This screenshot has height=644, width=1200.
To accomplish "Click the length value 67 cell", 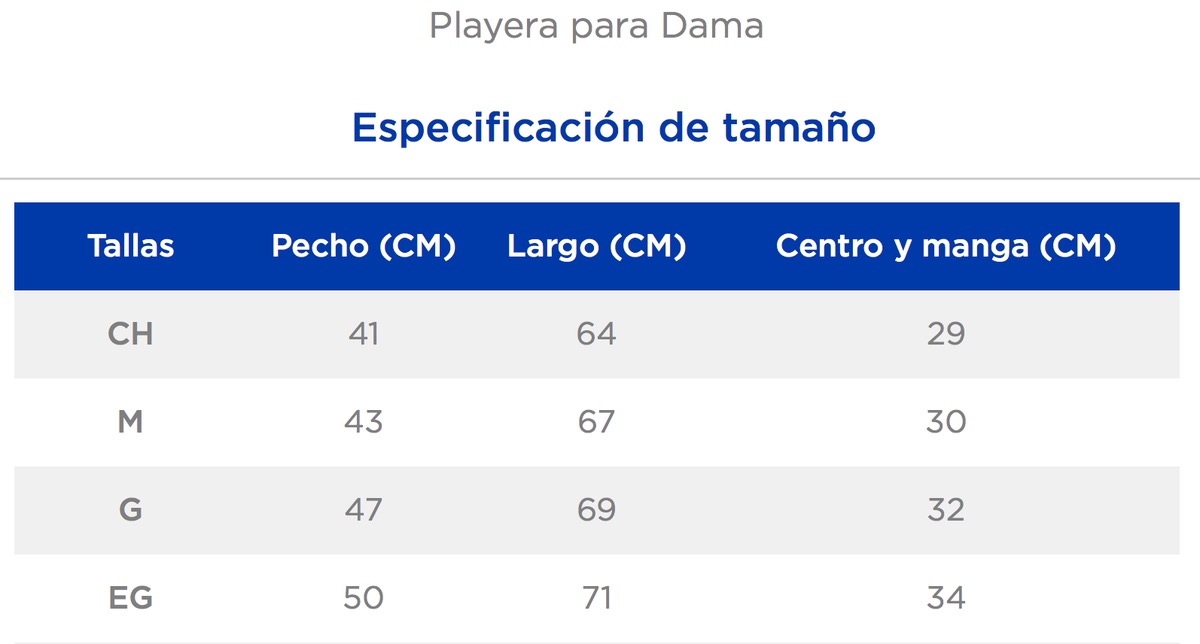I will tap(596, 422).
